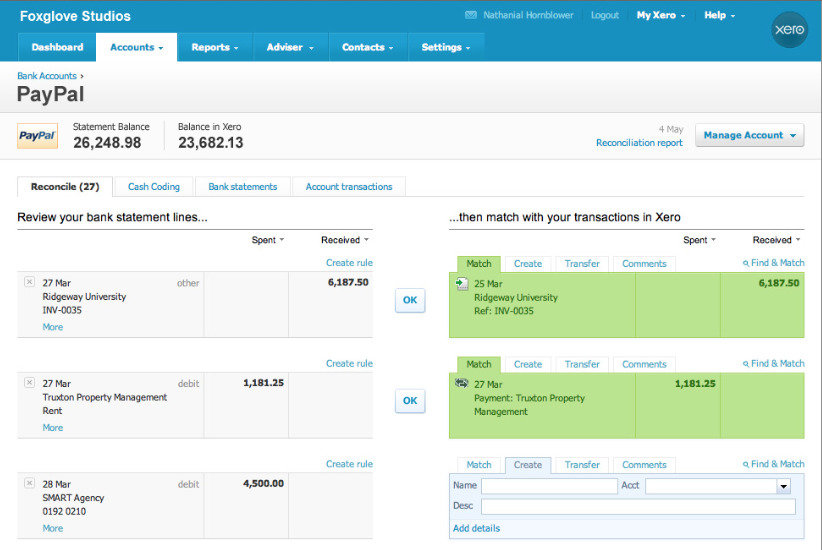Click the 6,187.50 matched Ridgeway transaction amount

(x=778, y=283)
